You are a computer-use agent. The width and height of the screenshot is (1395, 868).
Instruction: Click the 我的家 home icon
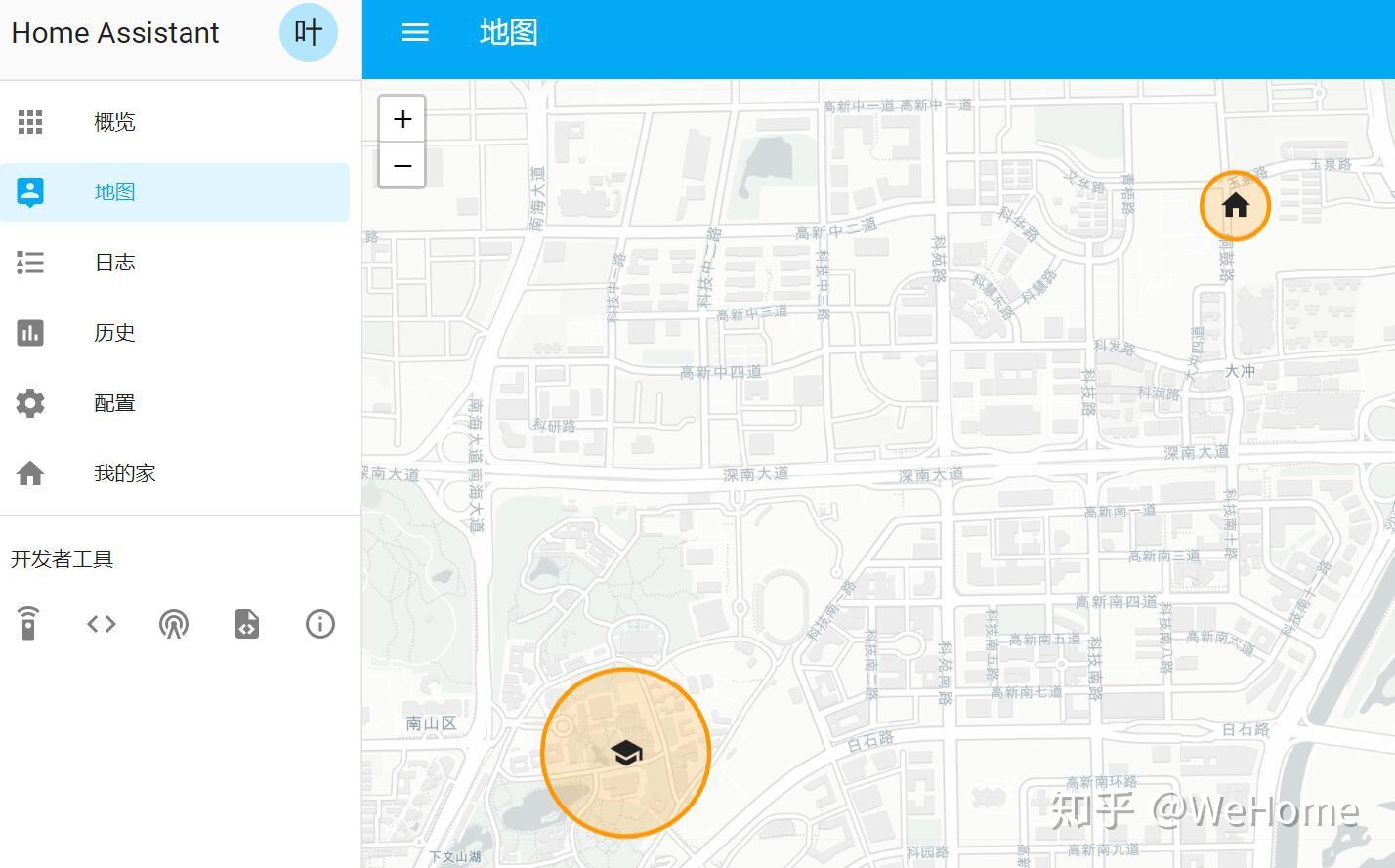pyautogui.click(x=30, y=473)
